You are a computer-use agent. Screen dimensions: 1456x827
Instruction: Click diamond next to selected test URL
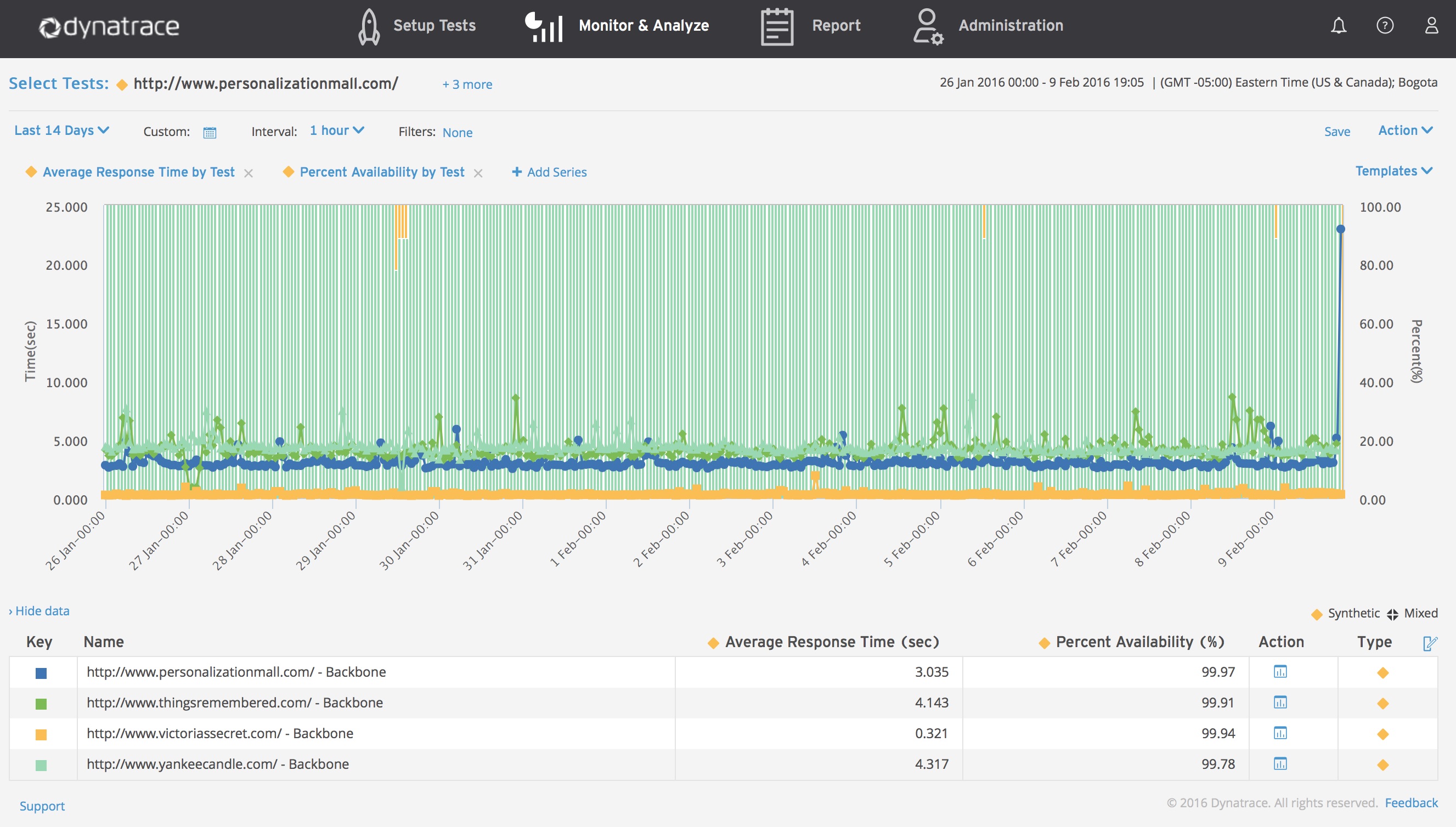[122, 85]
